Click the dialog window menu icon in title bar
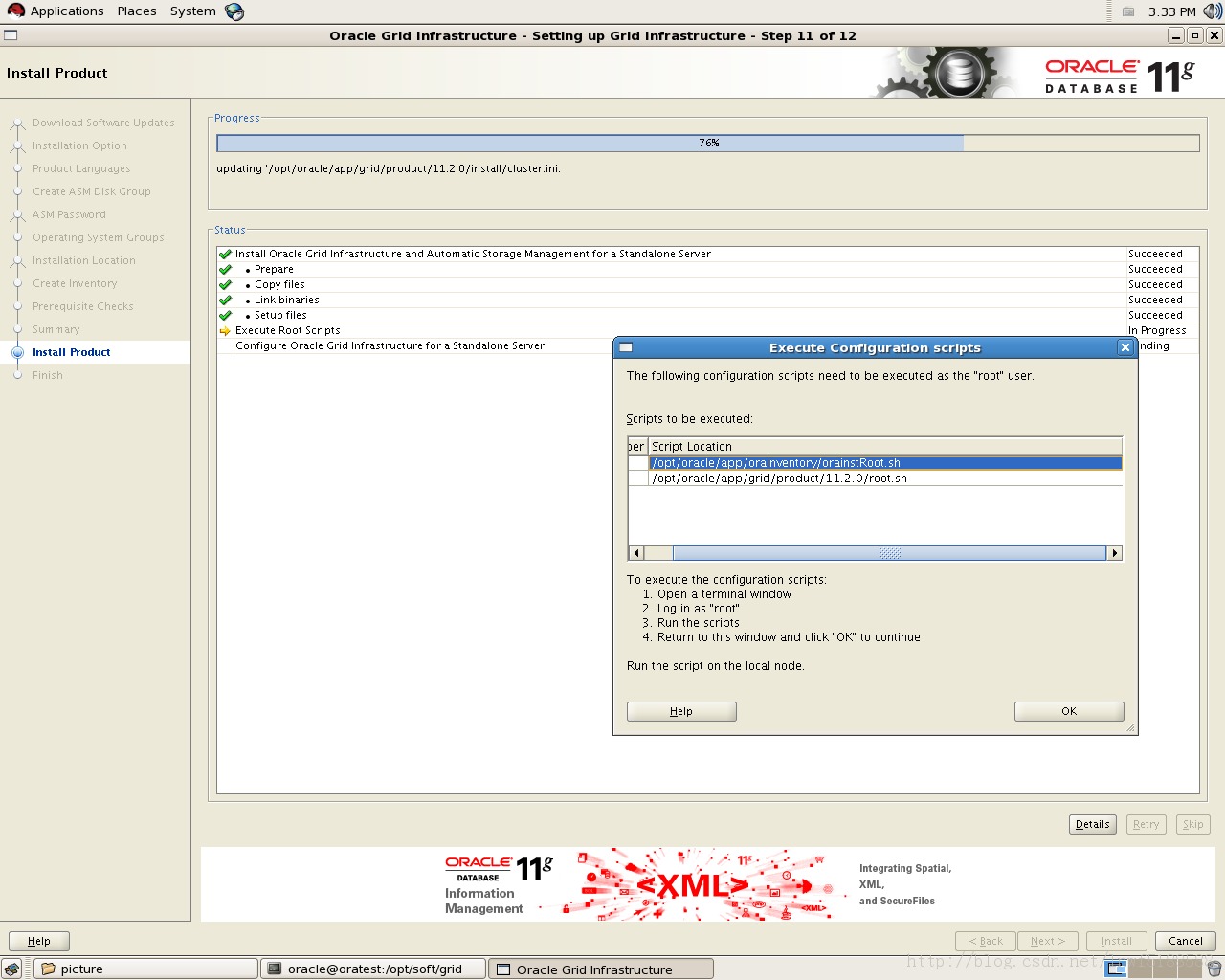The width and height of the screenshot is (1225, 980). pyautogui.click(x=625, y=347)
